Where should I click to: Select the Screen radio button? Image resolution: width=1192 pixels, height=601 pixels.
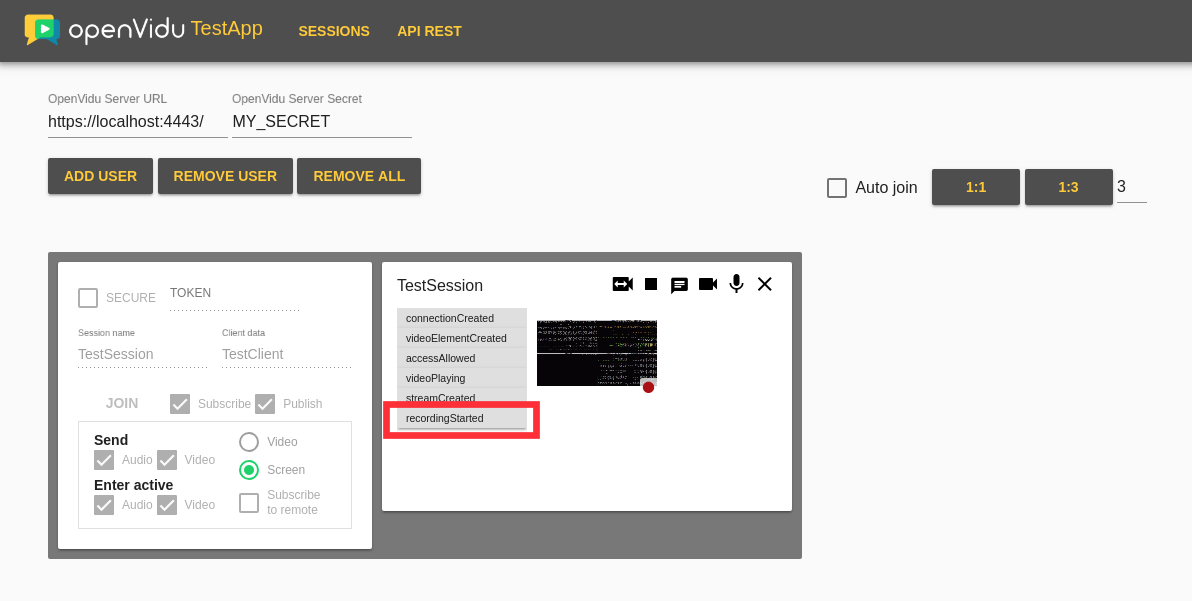[248, 470]
